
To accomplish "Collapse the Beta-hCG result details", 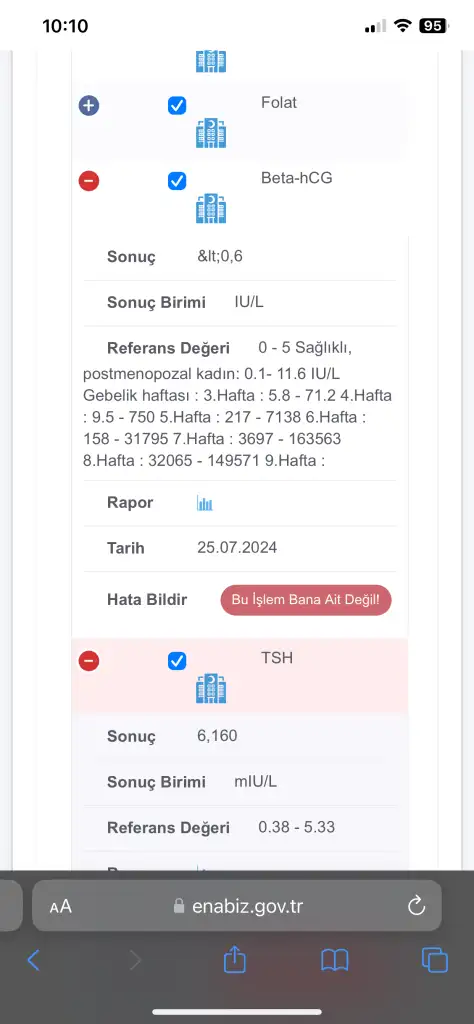I will 89,180.
